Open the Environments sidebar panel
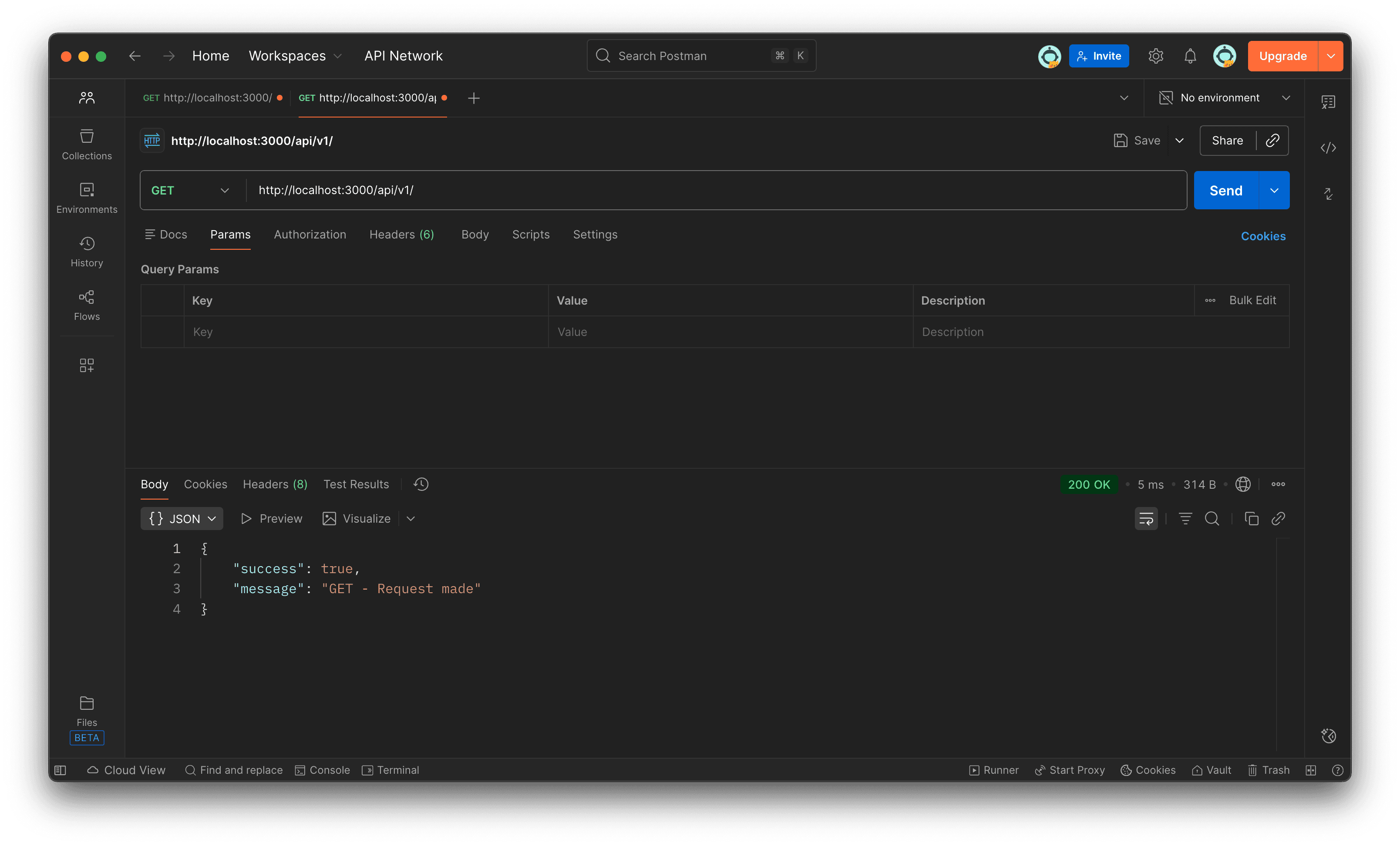1400x846 pixels. coord(86,197)
